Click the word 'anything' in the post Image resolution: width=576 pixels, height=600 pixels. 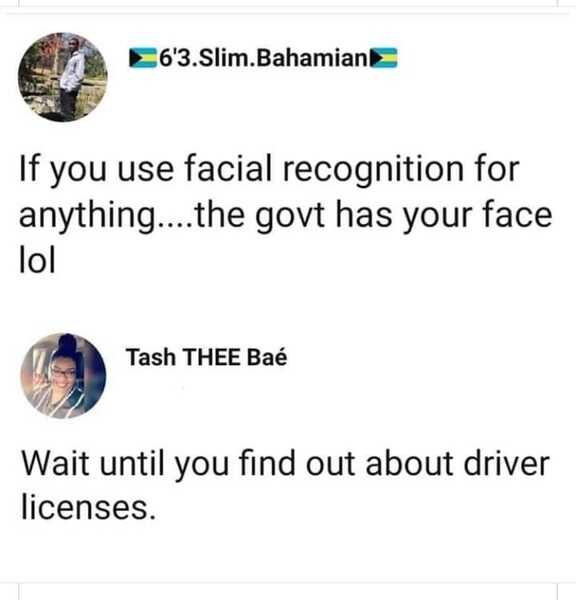pos(86,217)
